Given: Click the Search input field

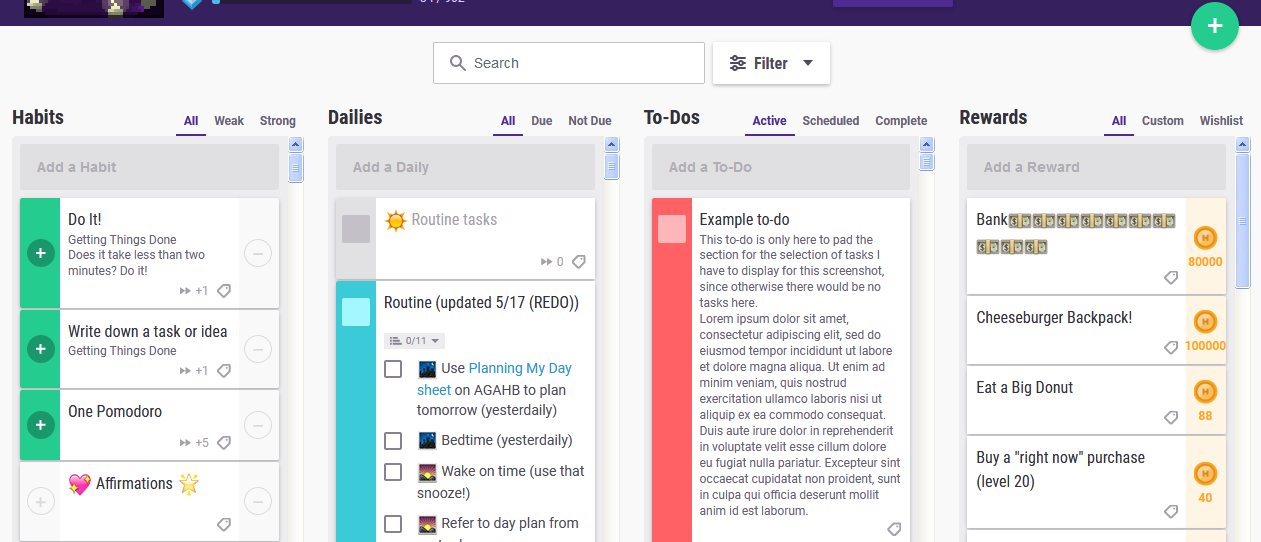Looking at the screenshot, I should click(569, 63).
